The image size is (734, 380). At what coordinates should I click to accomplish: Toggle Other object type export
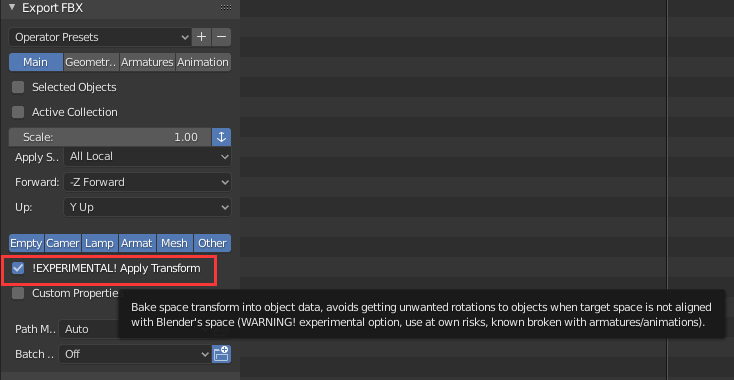point(212,243)
